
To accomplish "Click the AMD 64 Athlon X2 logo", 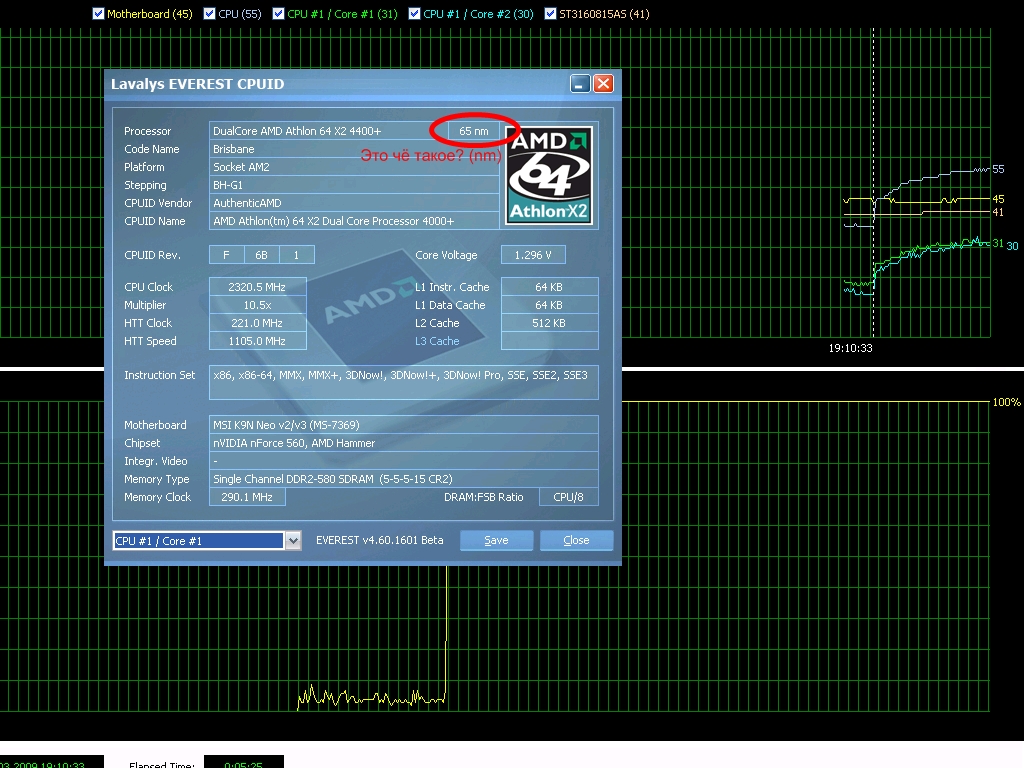I will tap(549, 176).
